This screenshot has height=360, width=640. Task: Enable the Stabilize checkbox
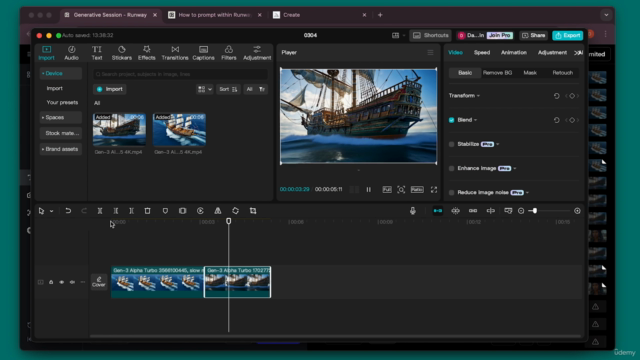pyautogui.click(x=451, y=144)
